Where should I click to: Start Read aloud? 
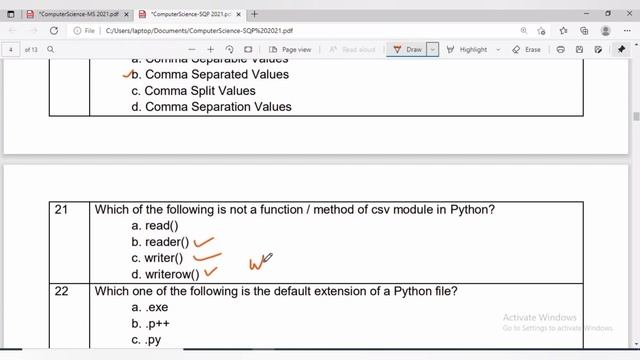click(x=352, y=49)
